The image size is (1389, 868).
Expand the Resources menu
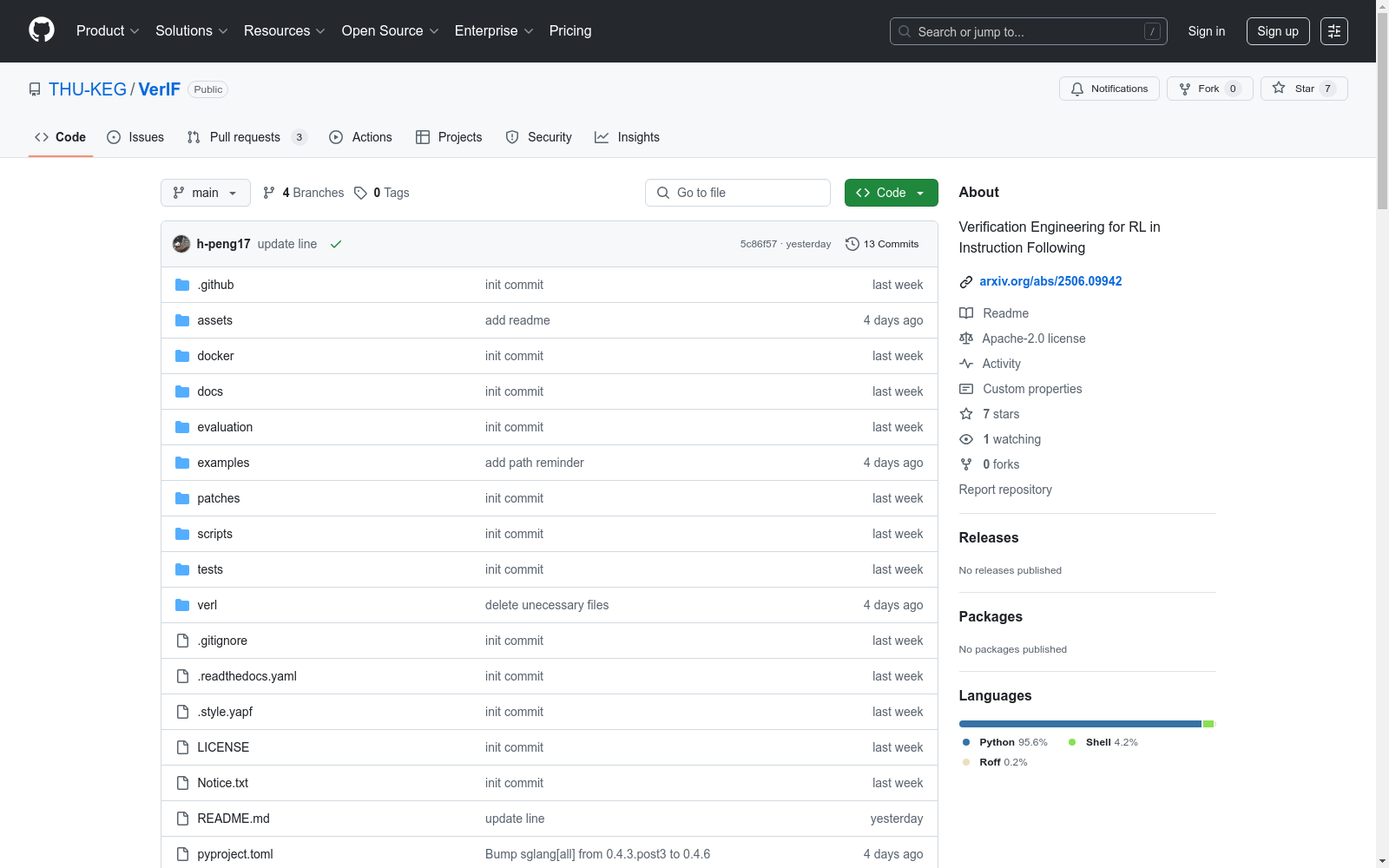pyautogui.click(x=285, y=31)
